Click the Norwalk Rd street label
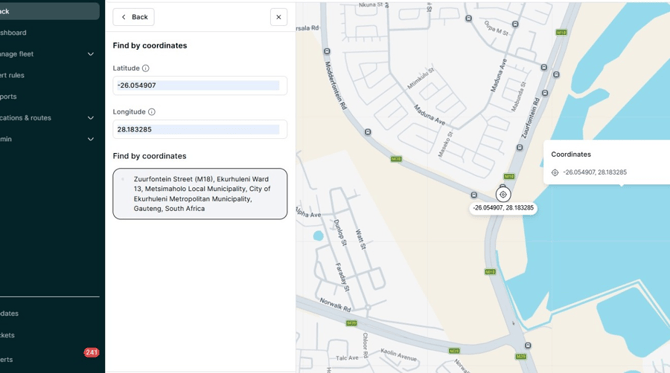 335,305
